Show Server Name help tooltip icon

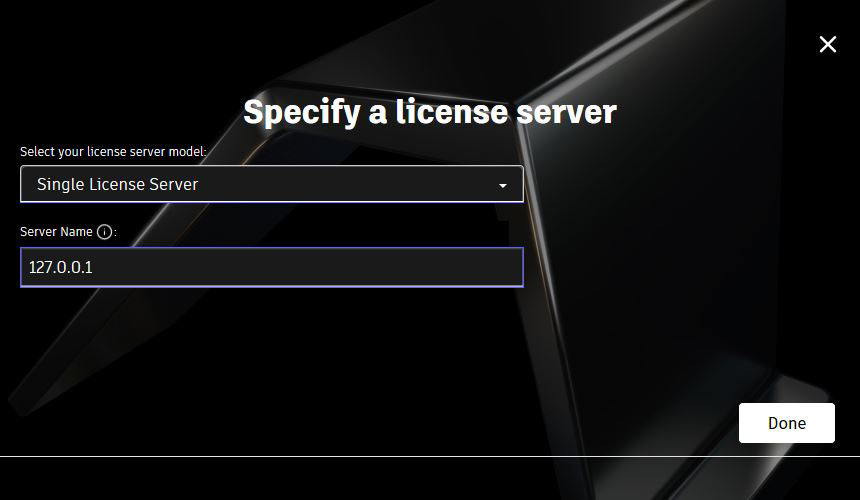tap(104, 232)
